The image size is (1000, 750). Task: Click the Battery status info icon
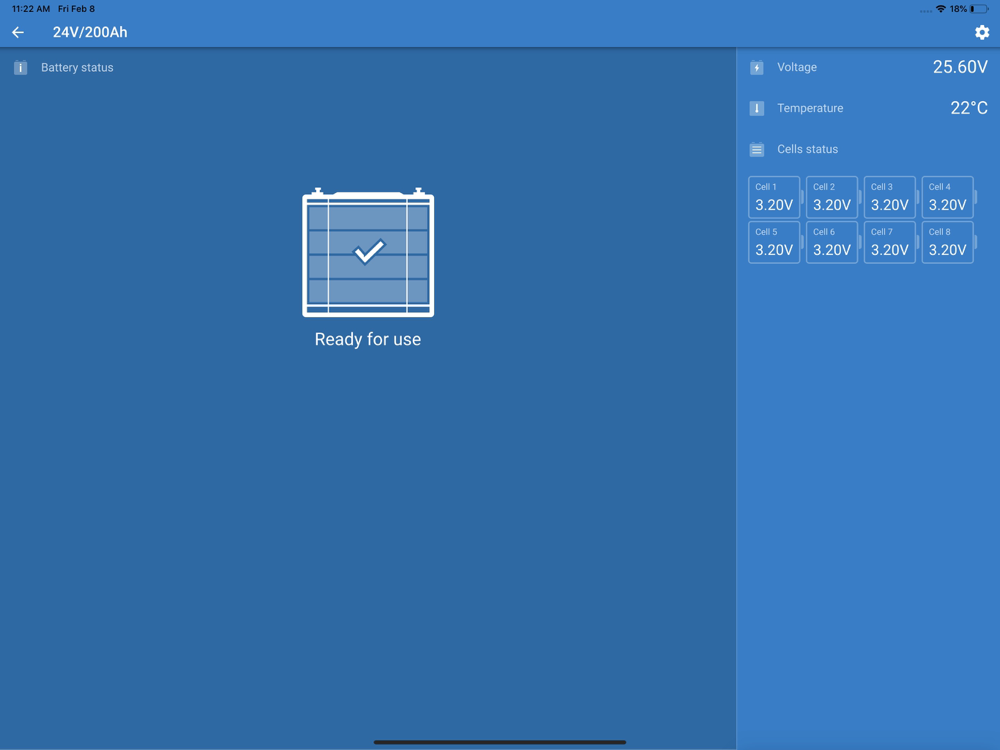20,68
